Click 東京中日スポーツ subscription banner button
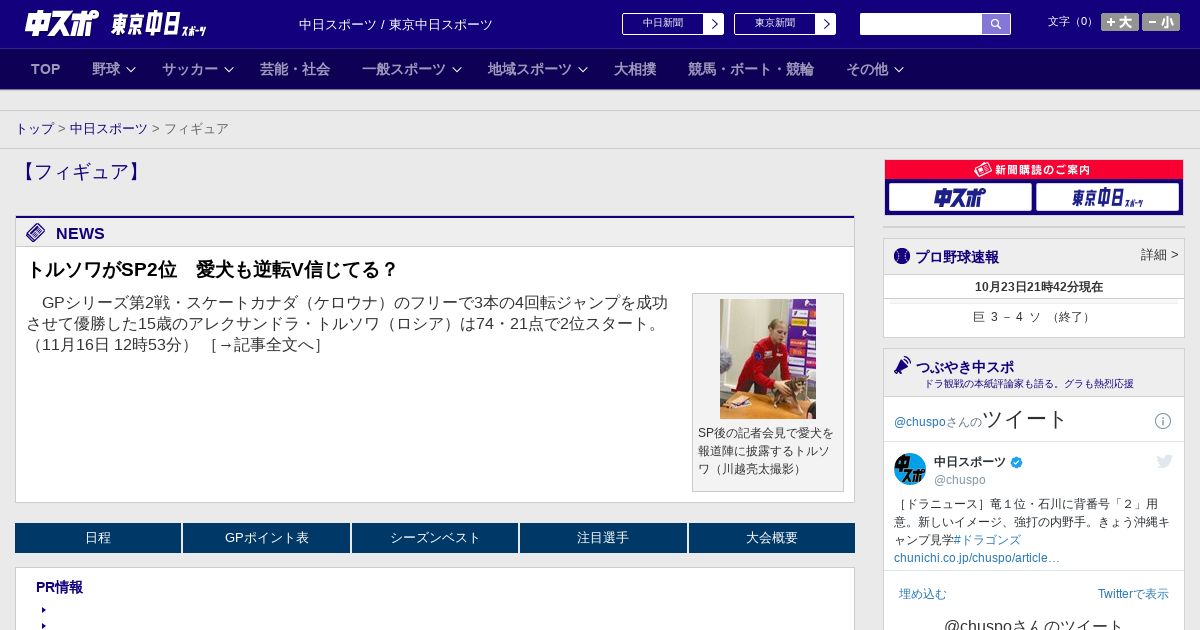 pyautogui.click(x=1107, y=197)
